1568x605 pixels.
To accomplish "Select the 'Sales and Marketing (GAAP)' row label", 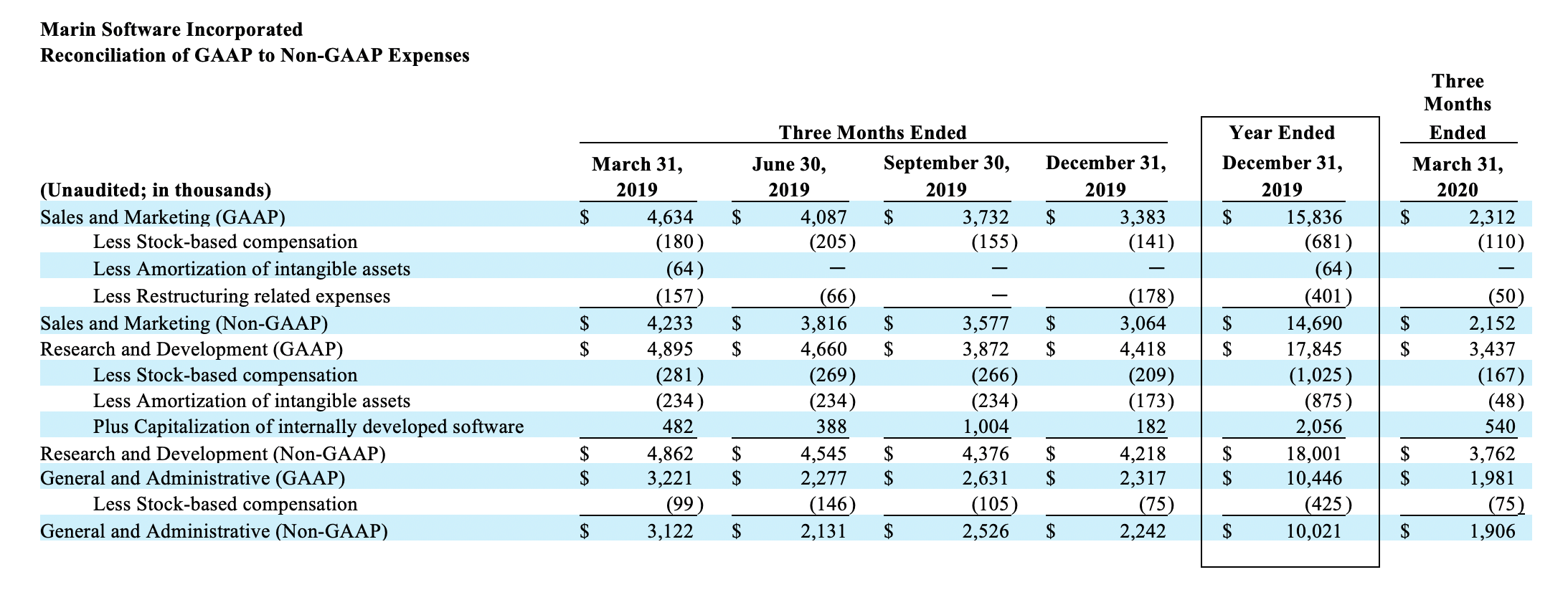I will pos(163,216).
